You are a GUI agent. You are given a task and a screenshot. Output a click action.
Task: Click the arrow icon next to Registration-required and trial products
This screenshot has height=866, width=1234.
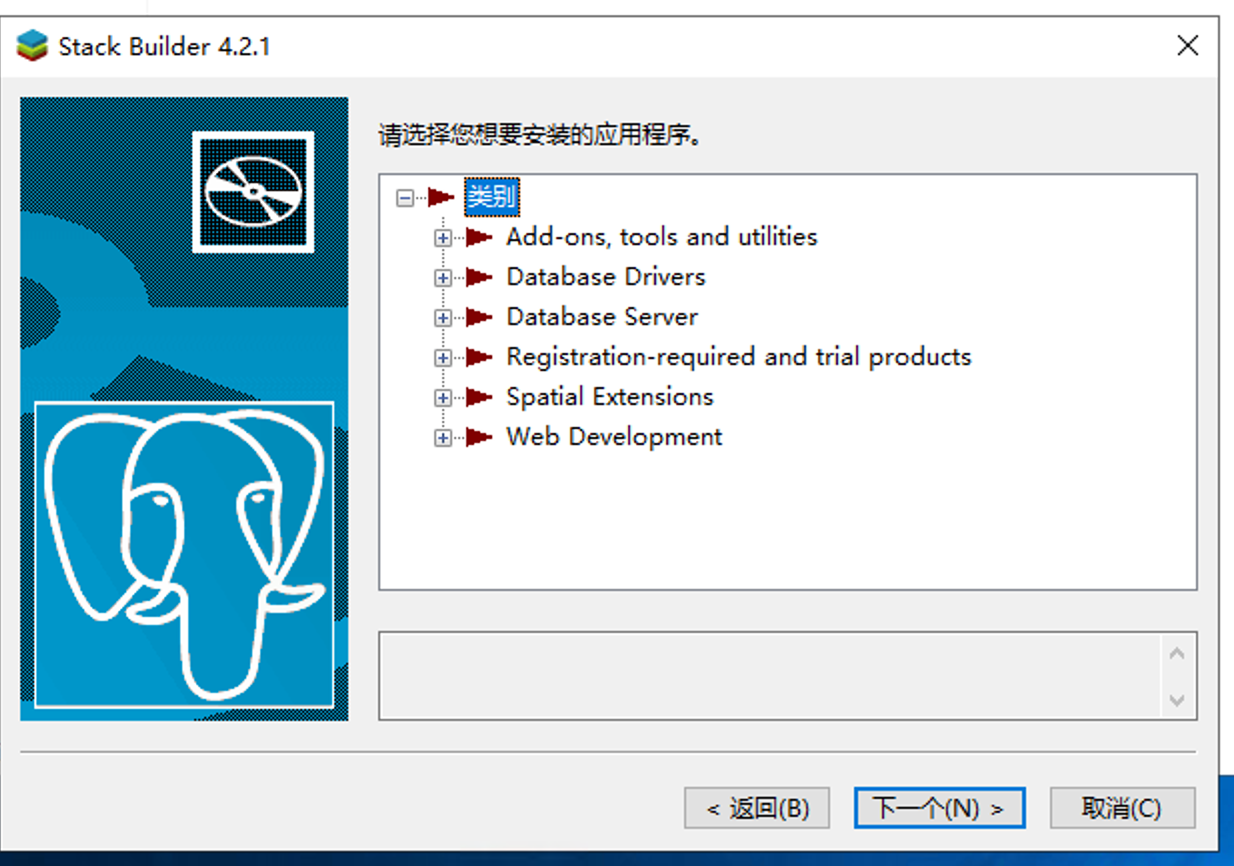point(480,357)
